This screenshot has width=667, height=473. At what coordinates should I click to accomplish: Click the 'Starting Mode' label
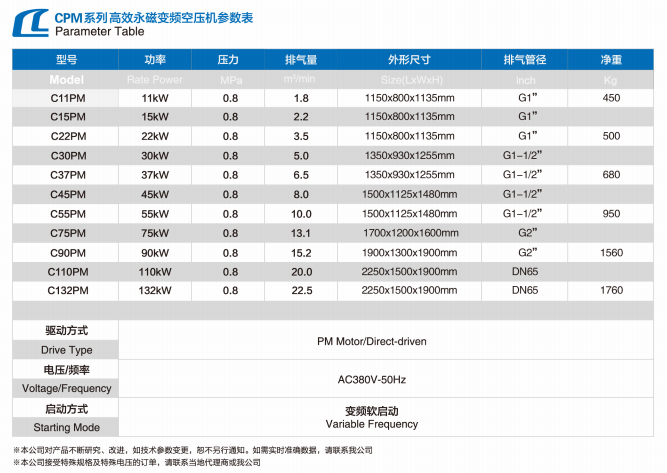tap(67, 427)
